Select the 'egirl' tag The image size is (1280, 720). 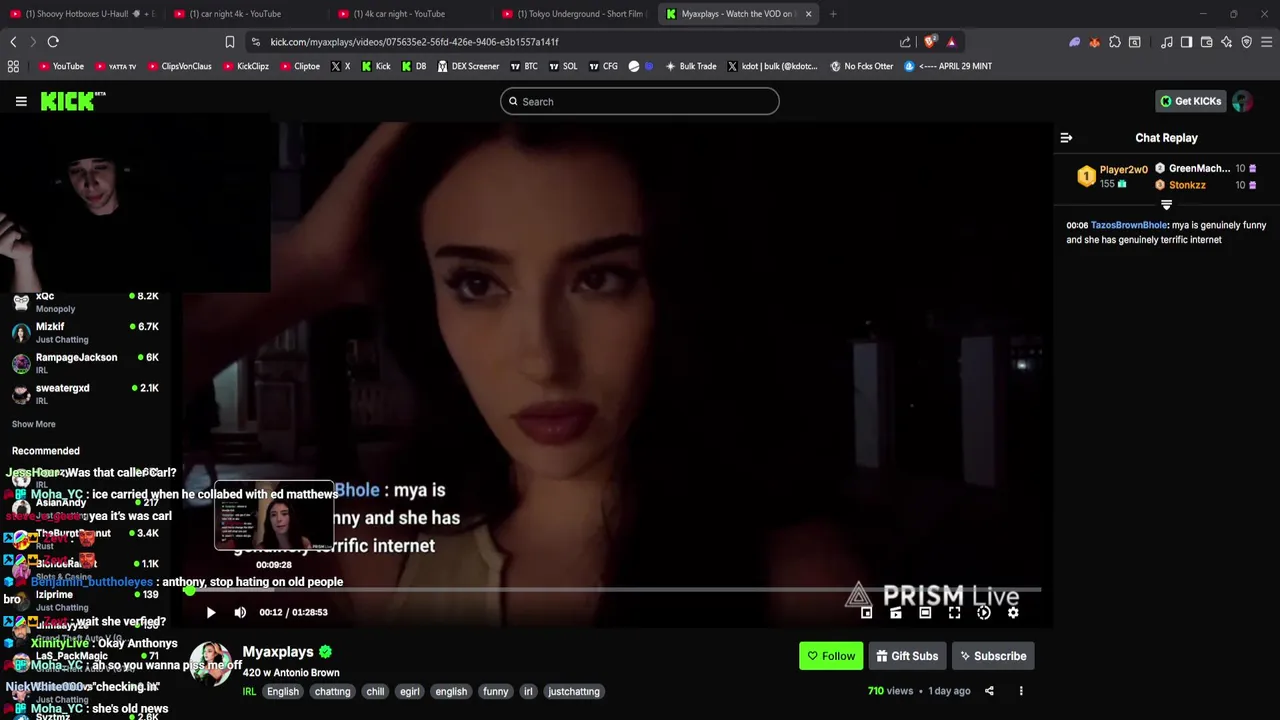pyautogui.click(x=410, y=691)
